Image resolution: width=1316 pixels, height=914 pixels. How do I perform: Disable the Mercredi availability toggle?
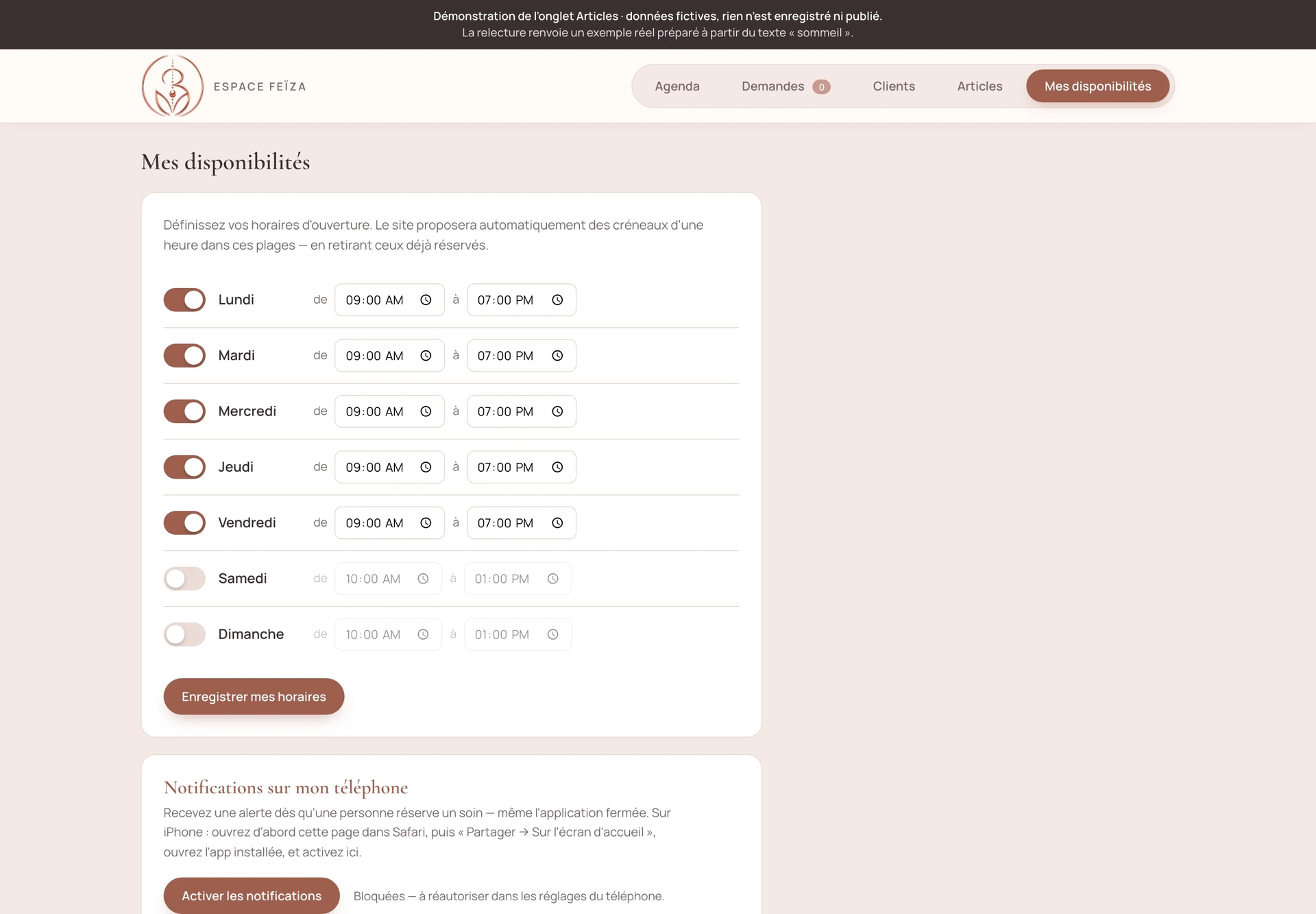pyautogui.click(x=184, y=411)
